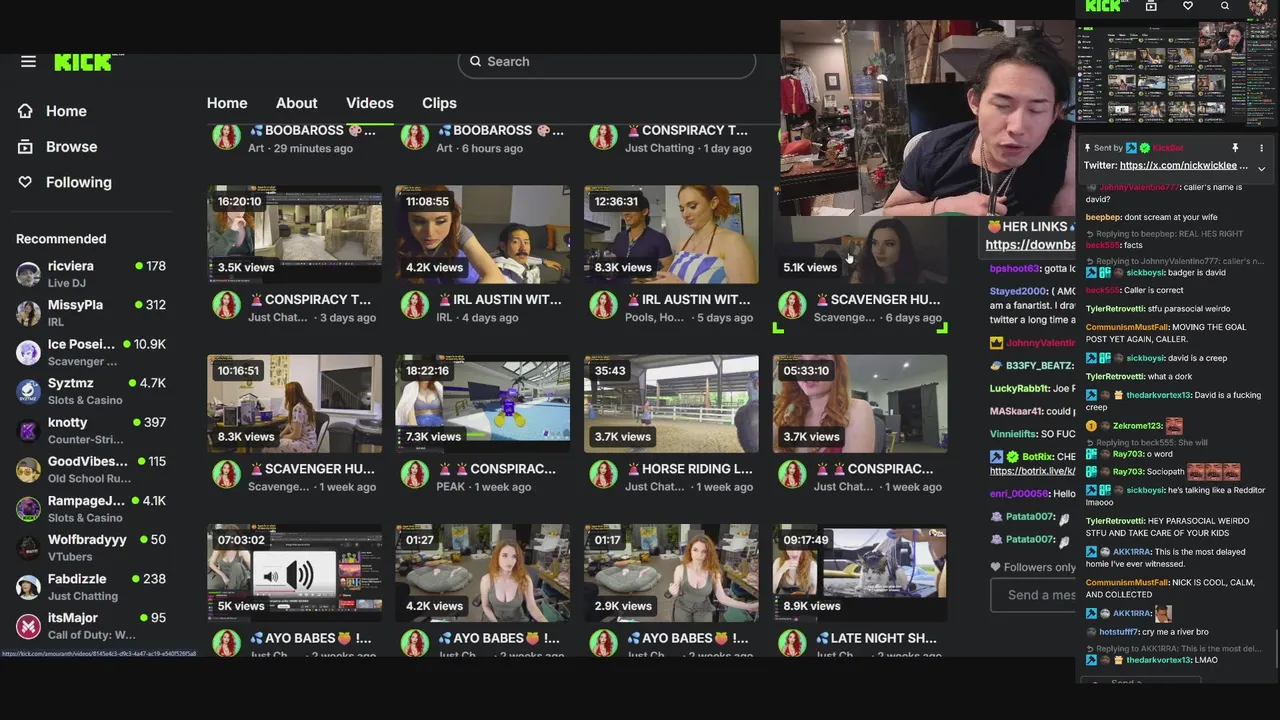Screen dimensions: 1280x720
Task: Click the Send a message chat box
Action: point(1033,595)
